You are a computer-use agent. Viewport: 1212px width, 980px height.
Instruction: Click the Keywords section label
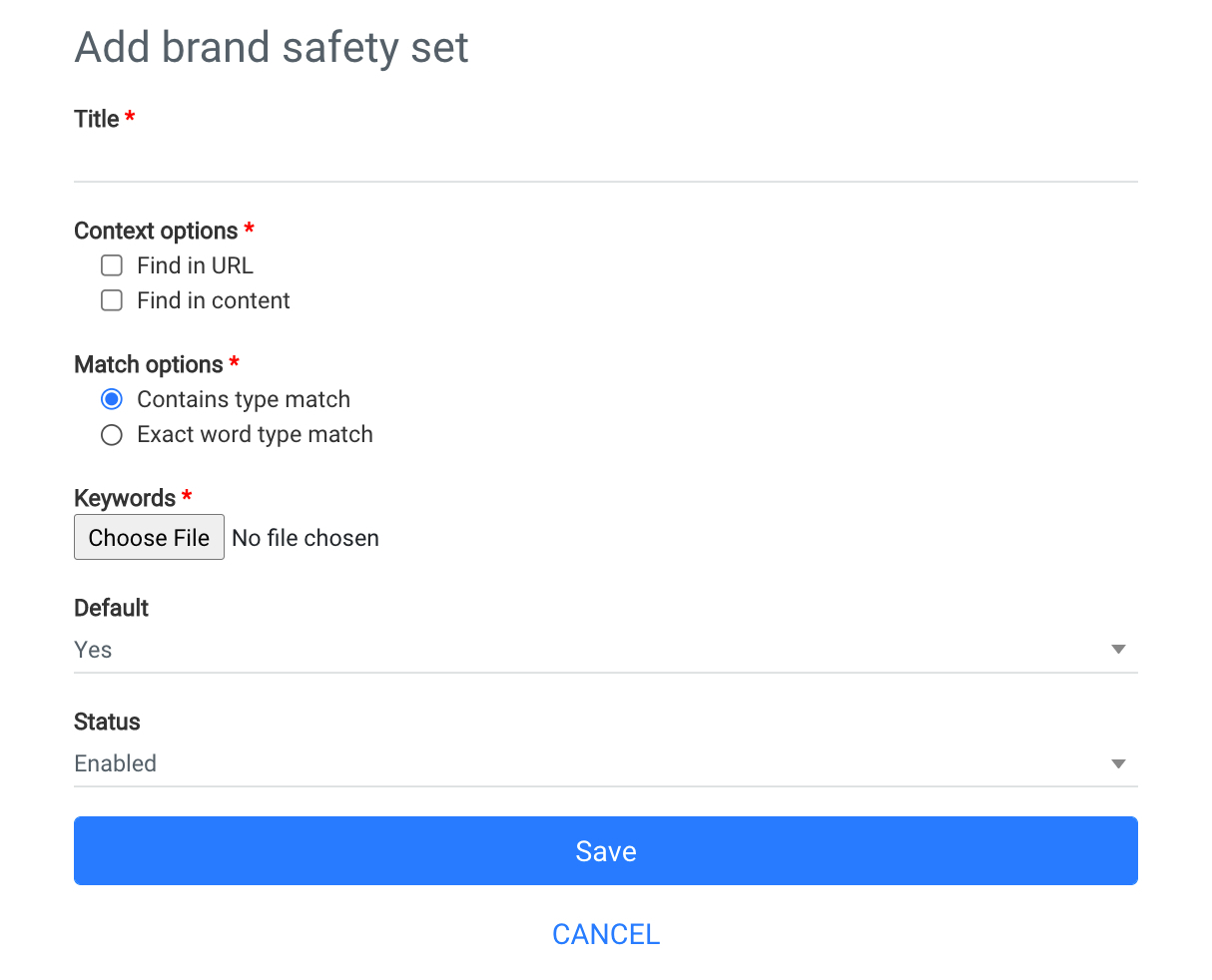pos(125,498)
